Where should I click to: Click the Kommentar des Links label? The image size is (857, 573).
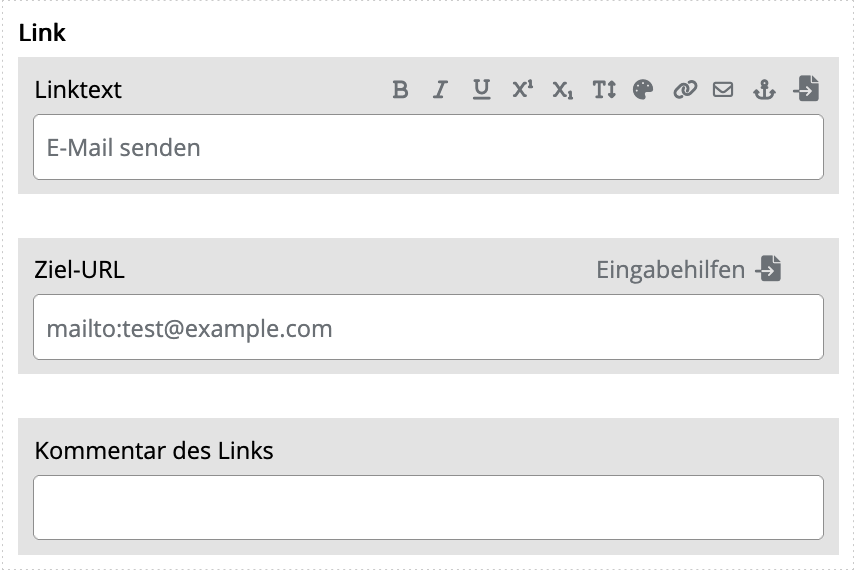coord(154,451)
